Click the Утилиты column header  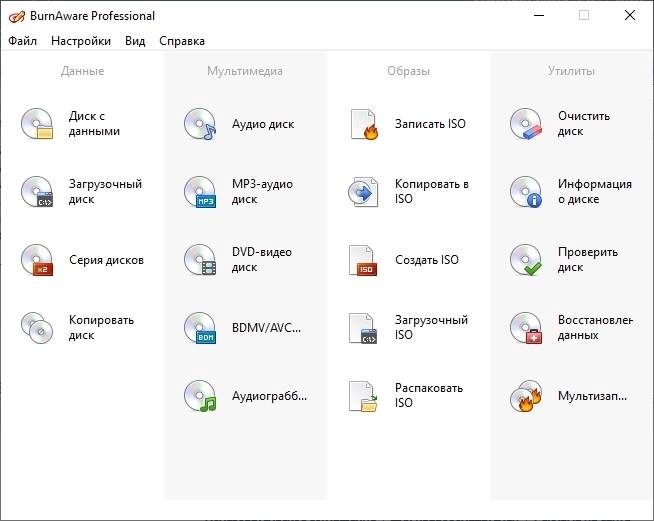click(571, 71)
